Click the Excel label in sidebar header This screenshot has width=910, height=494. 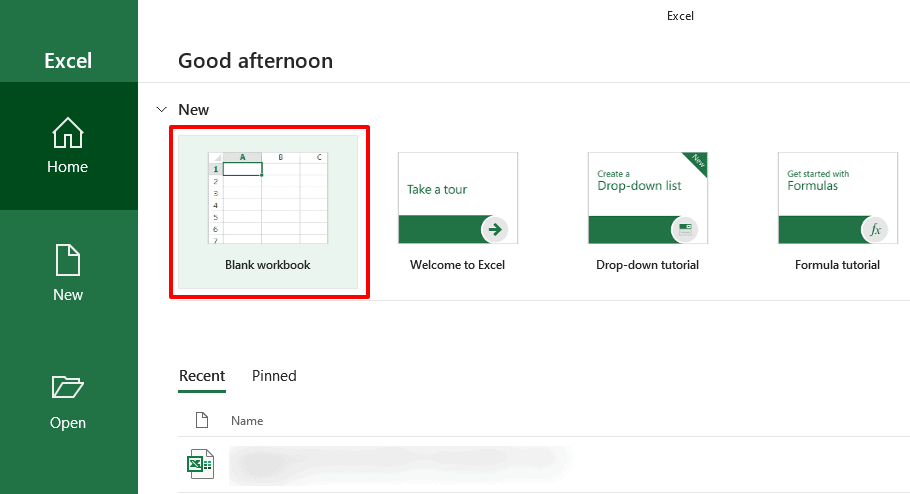(68, 61)
